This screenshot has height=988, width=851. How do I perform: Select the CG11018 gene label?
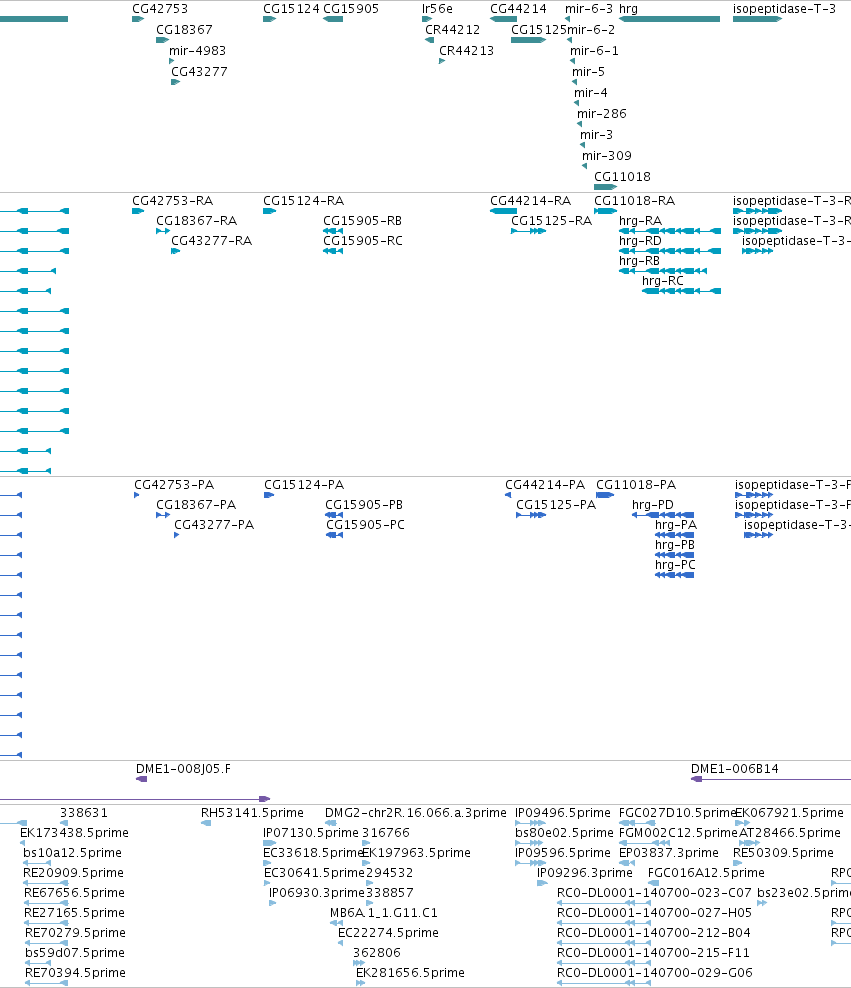click(622, 177)
